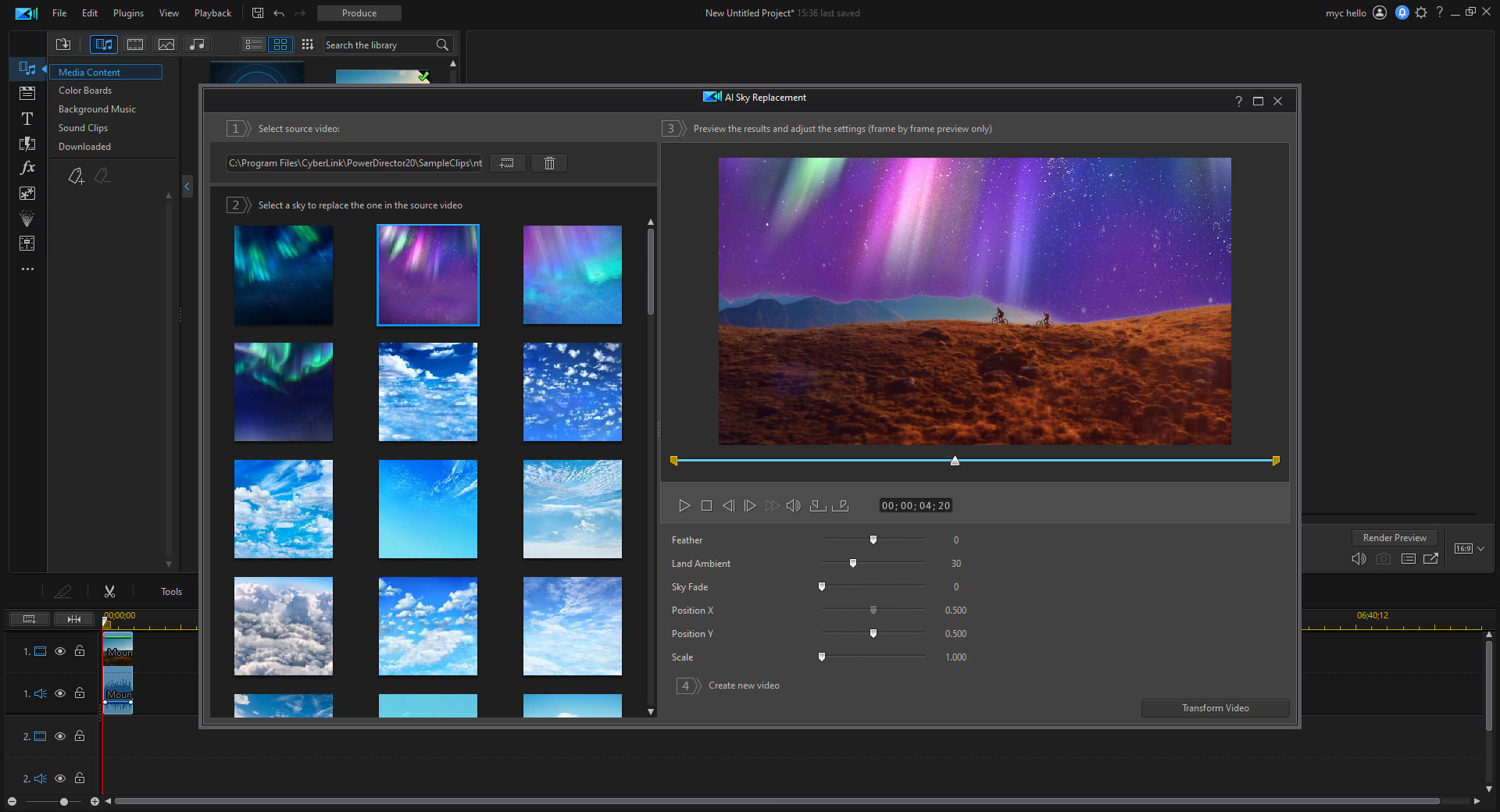Click the import media icon above the library
The height and width of the screenshot is (812, 1500).
pyautogui.click(x=63, y=45)
